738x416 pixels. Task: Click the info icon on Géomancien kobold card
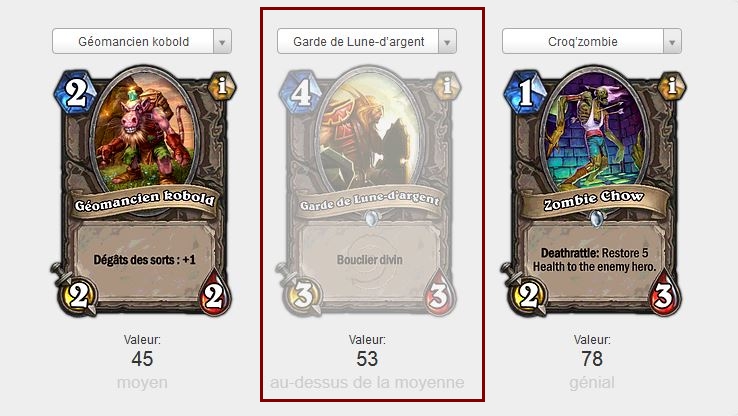click(x=222, y=86)
